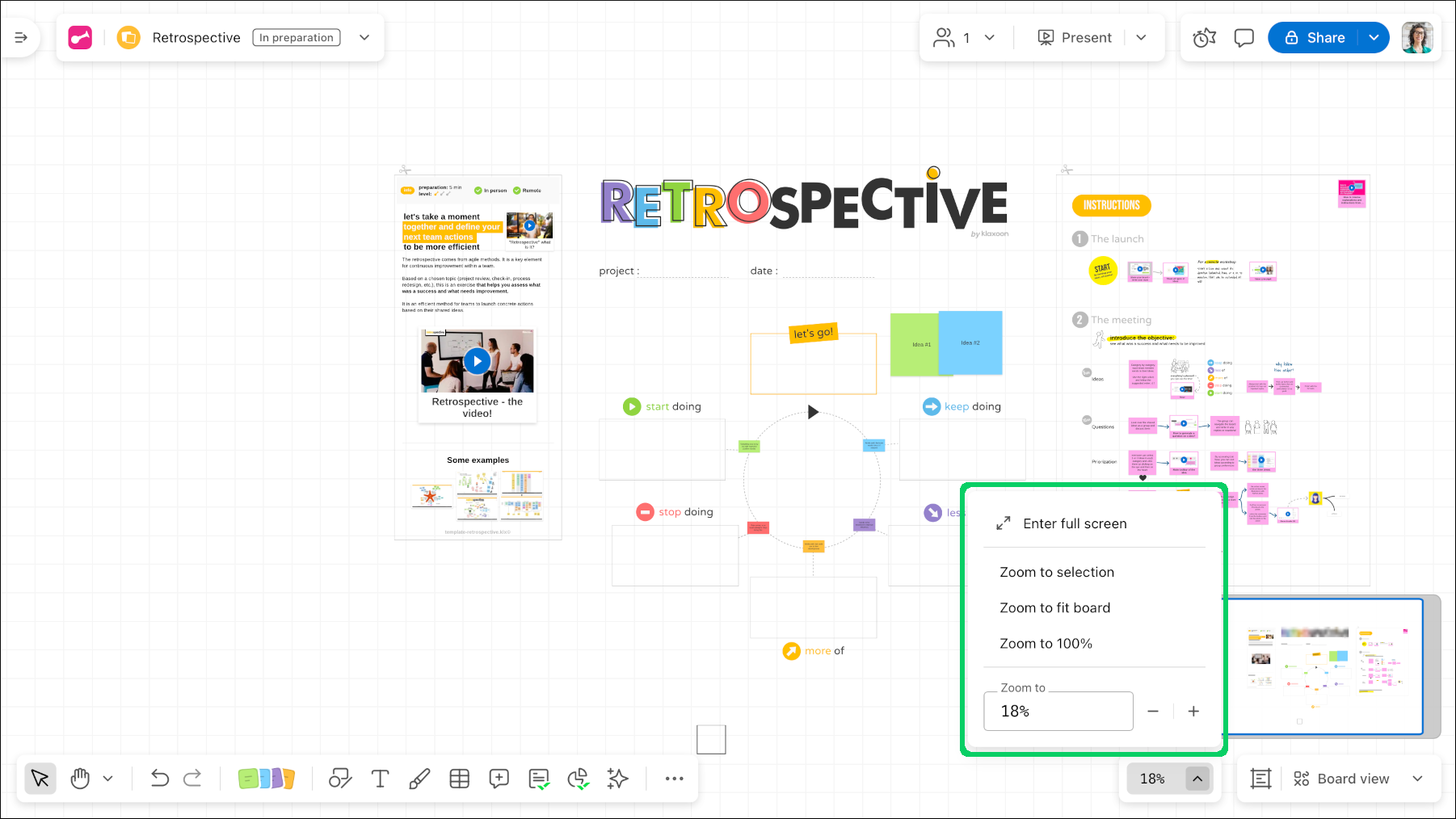Open the timer icon in top bar
This screenshot has width=1456, height=819.
1204,38
